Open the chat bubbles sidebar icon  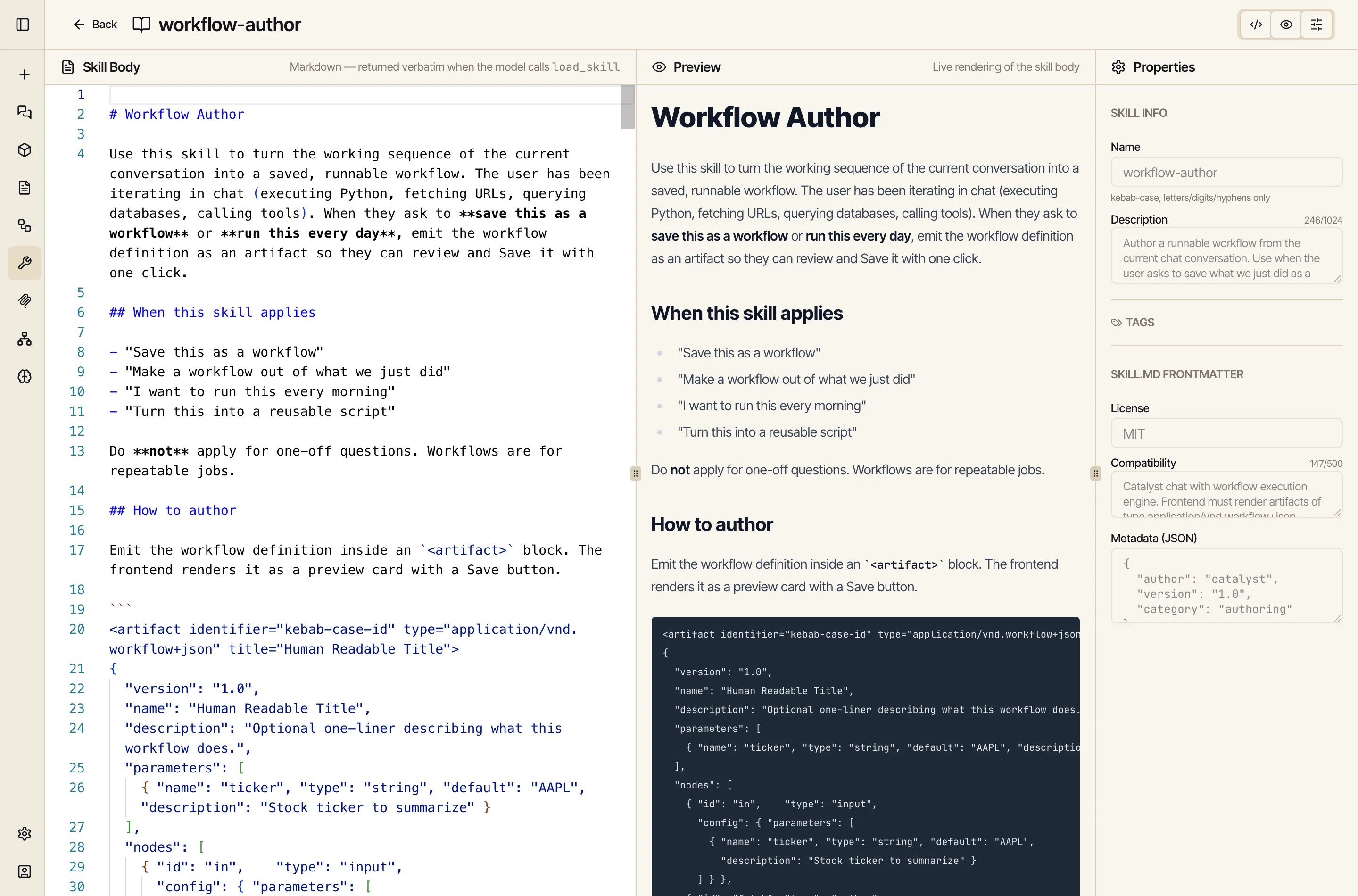(24, 112)
